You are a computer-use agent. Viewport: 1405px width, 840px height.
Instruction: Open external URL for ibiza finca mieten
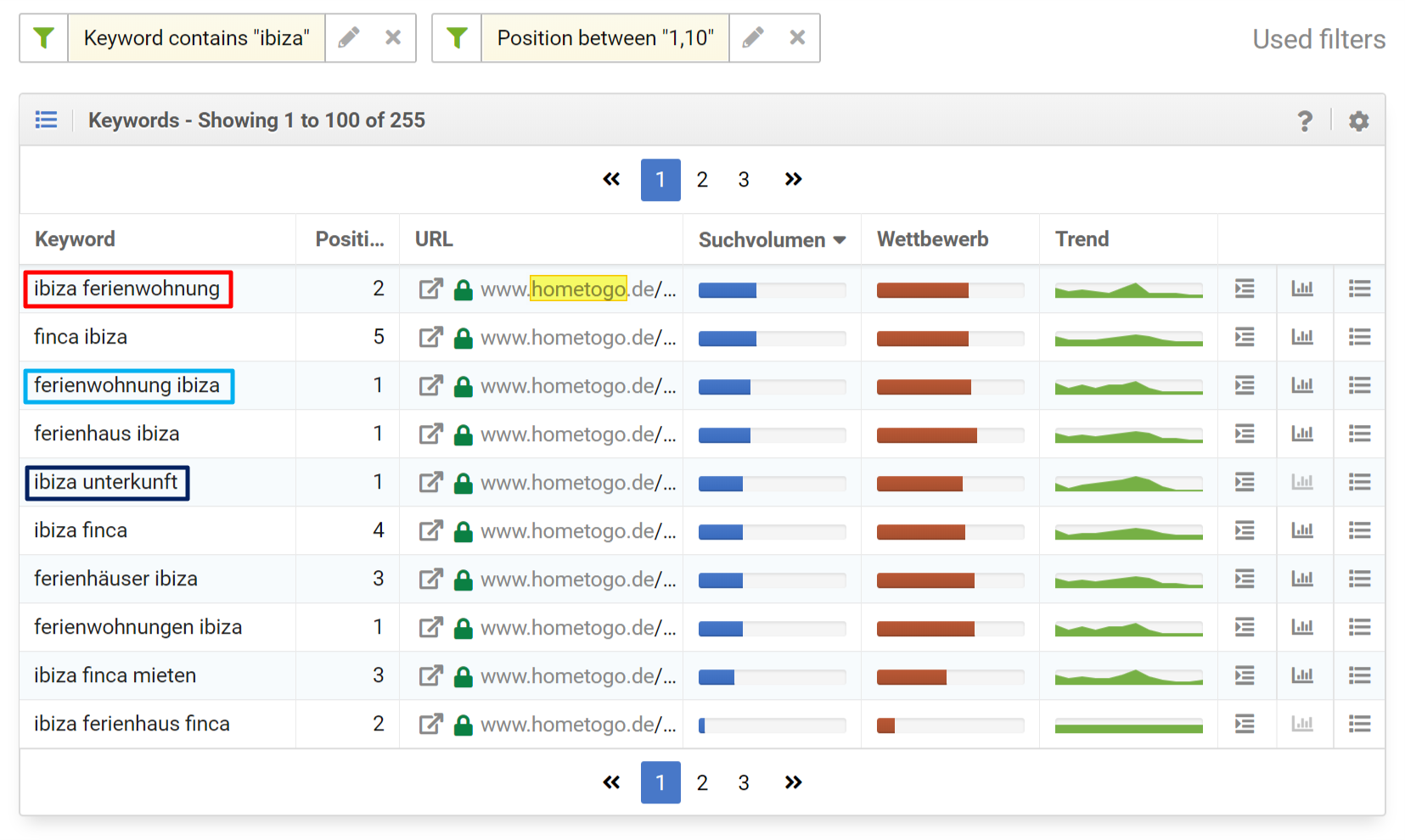[430, 676]
